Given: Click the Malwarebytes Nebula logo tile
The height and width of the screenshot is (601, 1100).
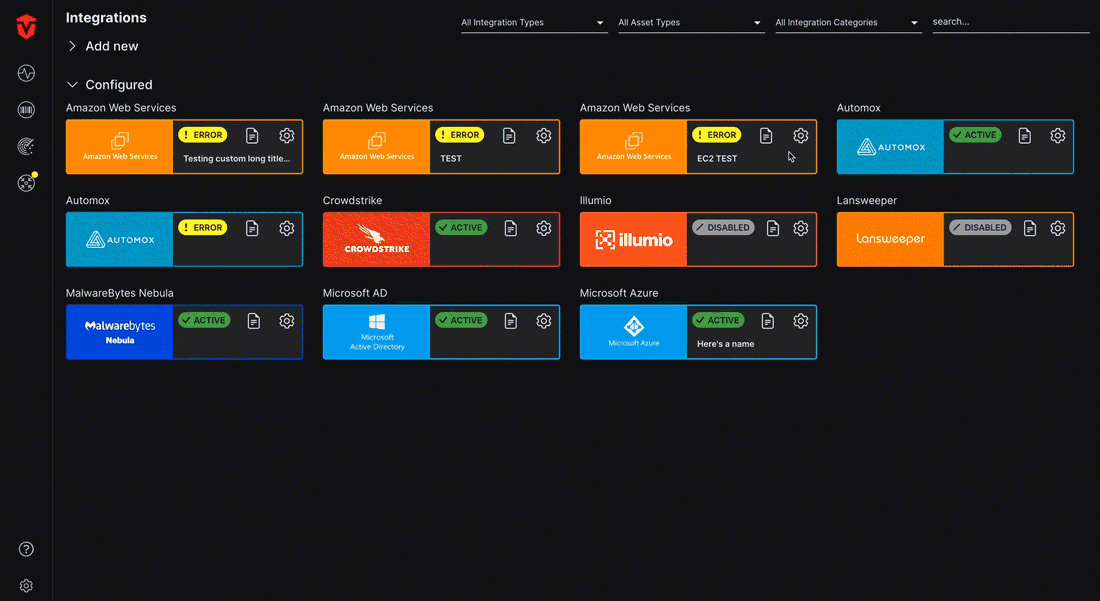Looking at the screenshot, I should click(120, 332).
